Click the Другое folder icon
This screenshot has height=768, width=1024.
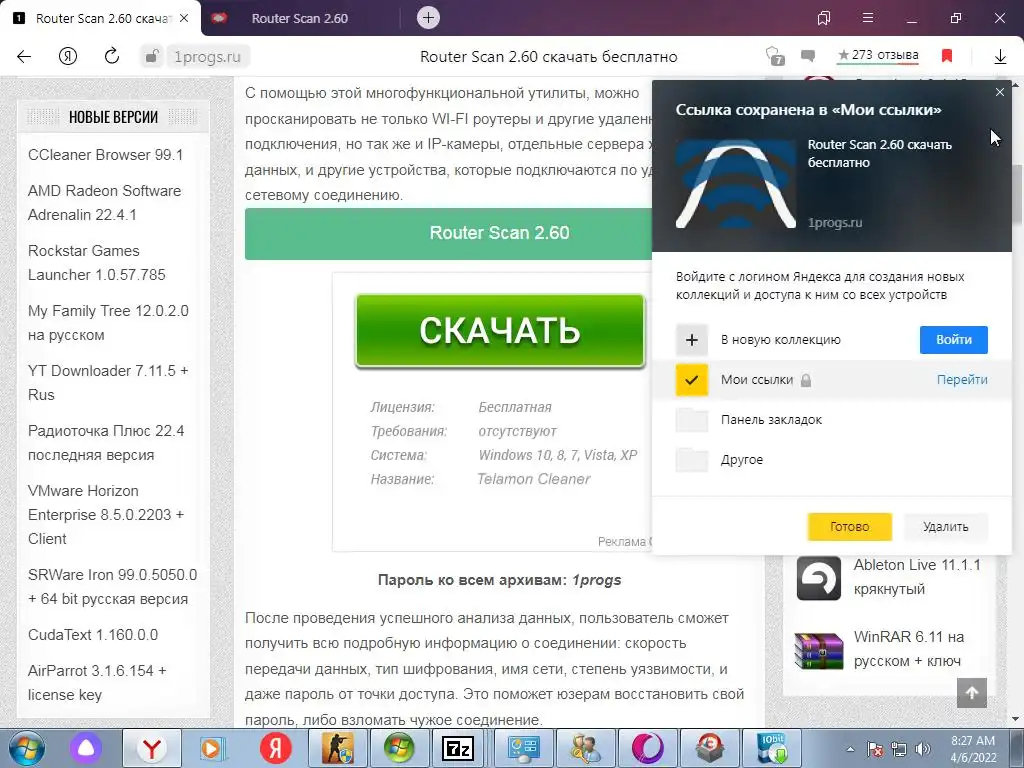pyautogui.click(x=692, y=459)
